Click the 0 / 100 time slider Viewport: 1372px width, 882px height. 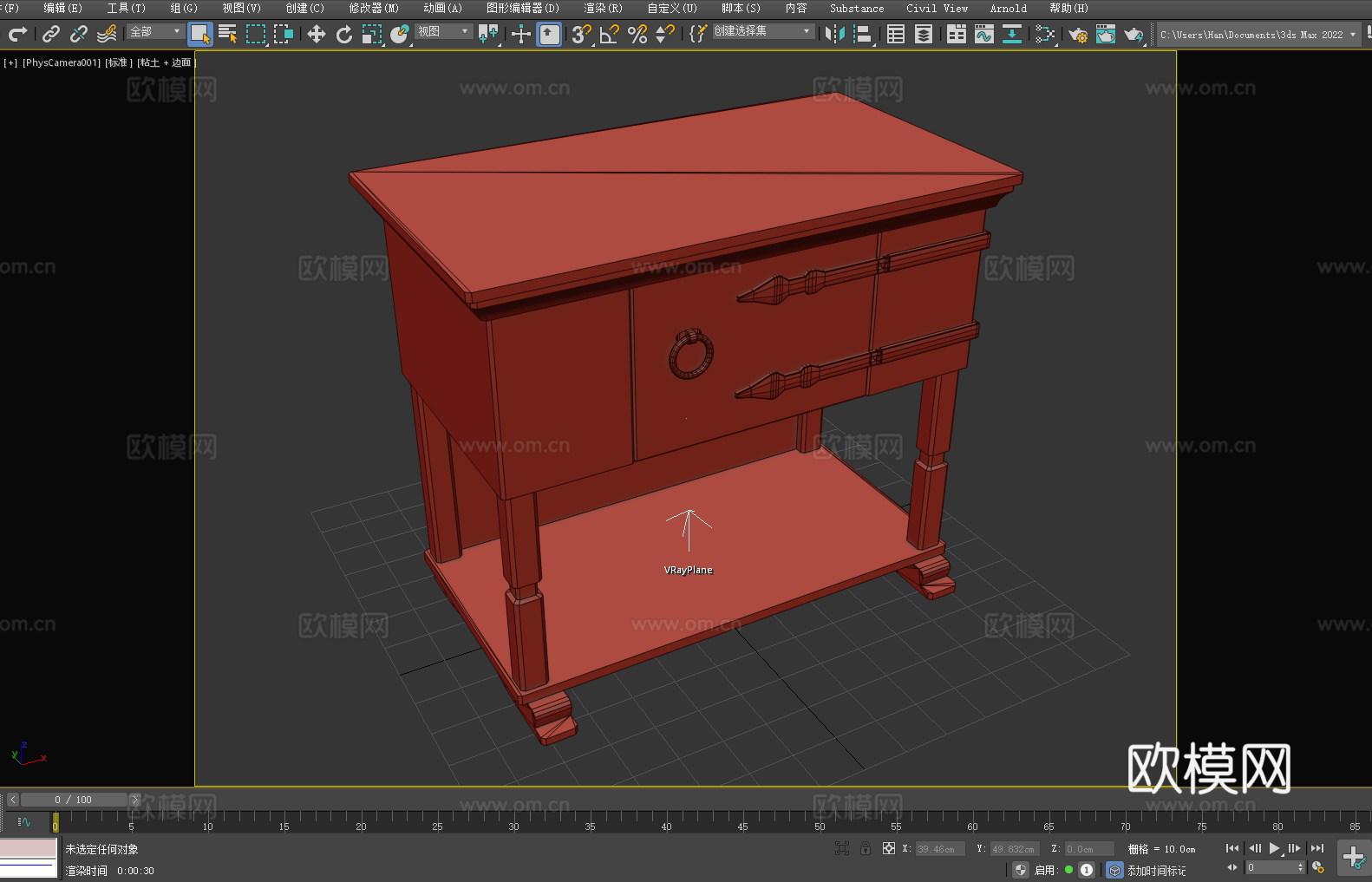[73, 800]
